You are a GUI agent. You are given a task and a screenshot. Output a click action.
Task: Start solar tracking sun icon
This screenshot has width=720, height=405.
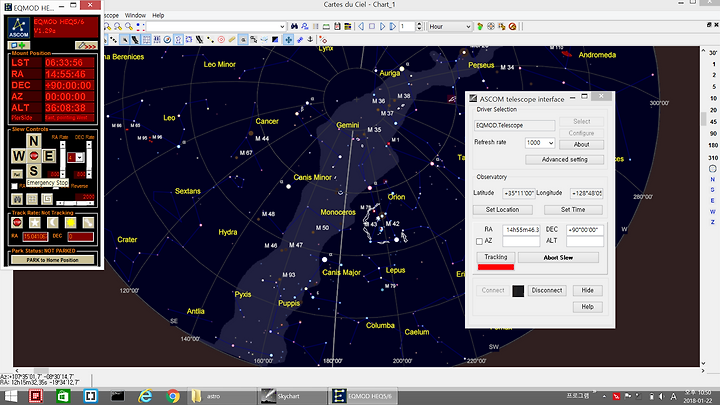71,222
